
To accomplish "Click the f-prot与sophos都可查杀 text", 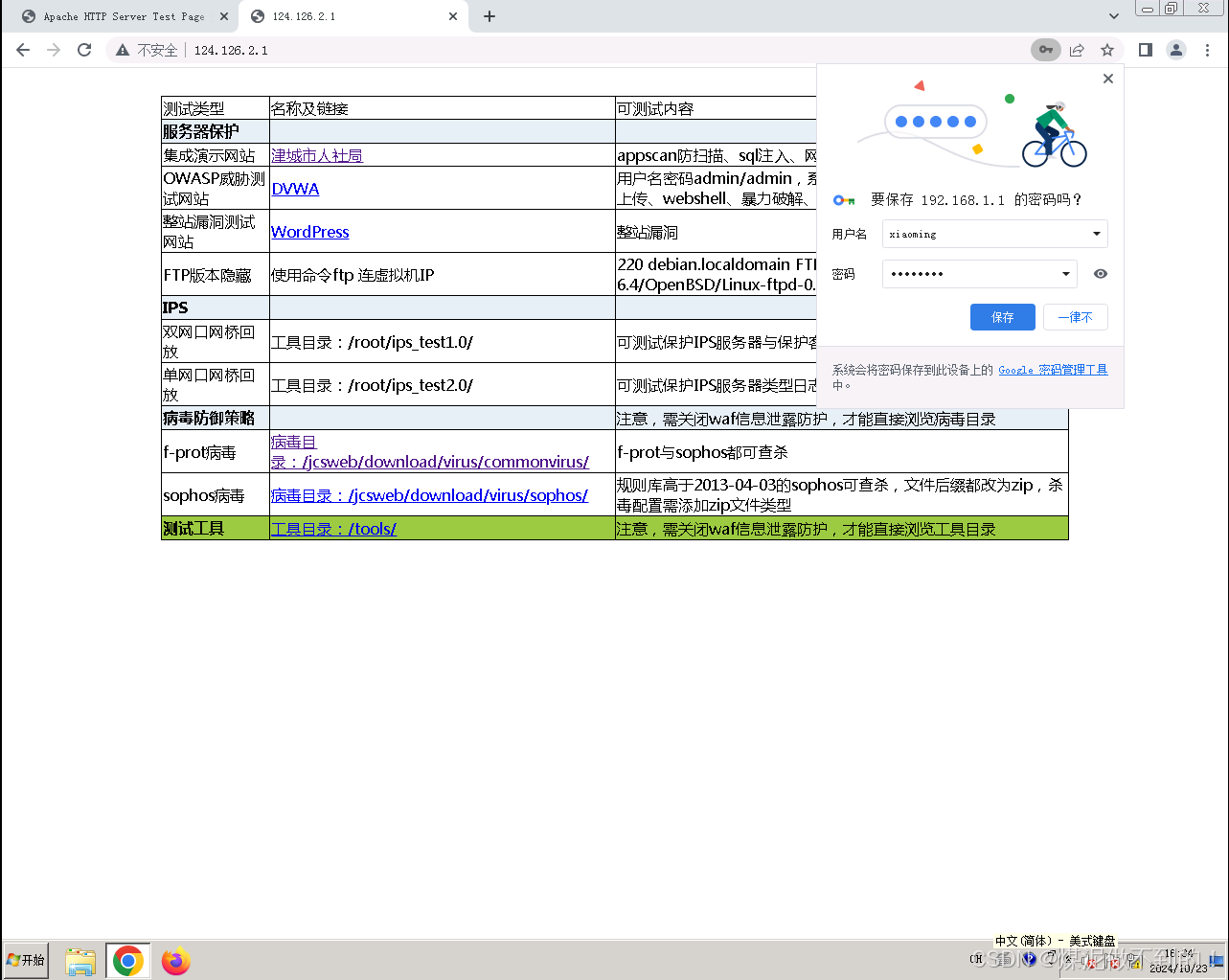I will point(702,452).
